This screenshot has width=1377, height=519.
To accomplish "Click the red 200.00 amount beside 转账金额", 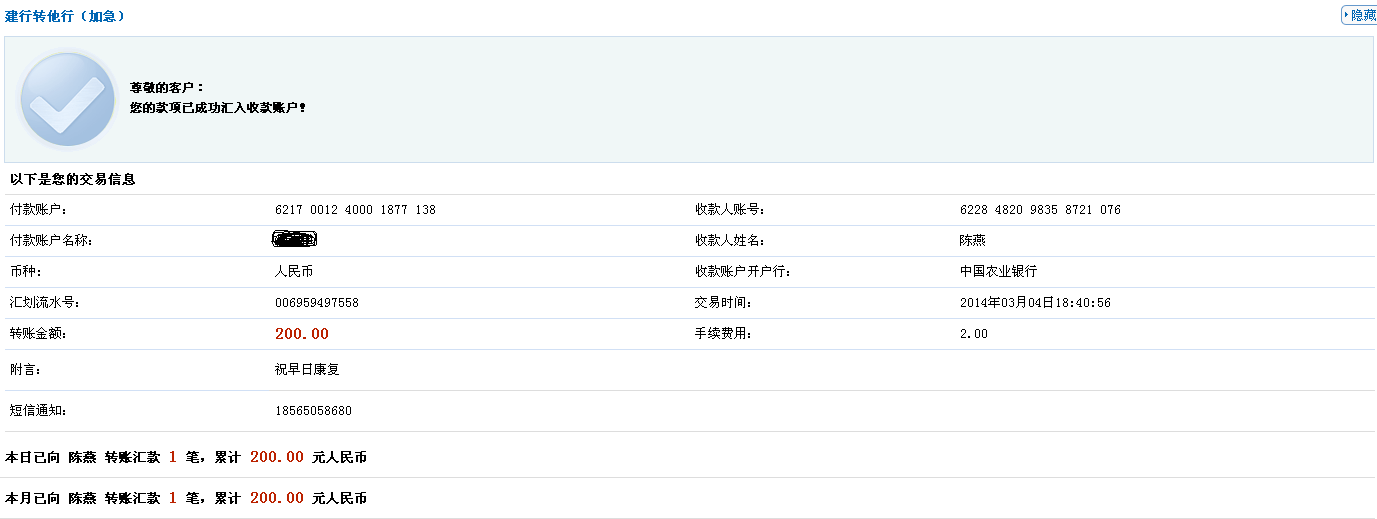I will (x=301, y=334).
